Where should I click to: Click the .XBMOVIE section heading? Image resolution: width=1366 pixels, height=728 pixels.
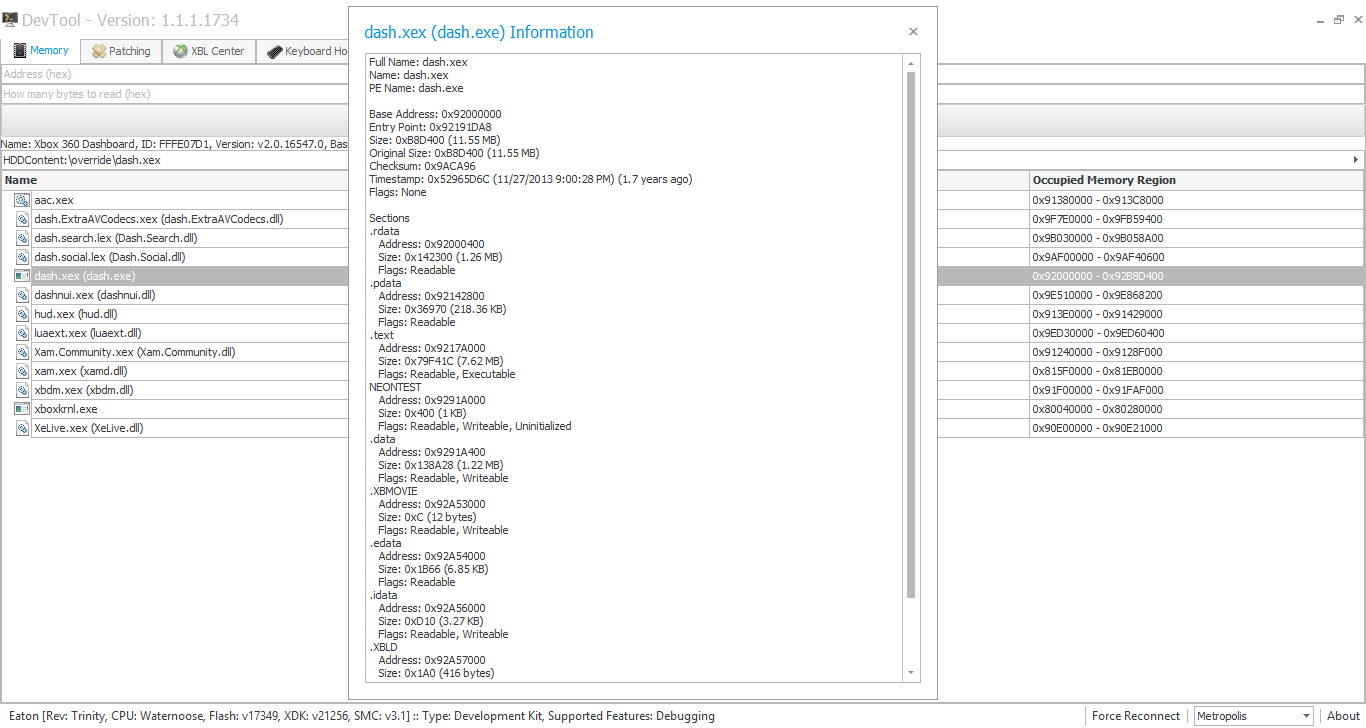393,491
